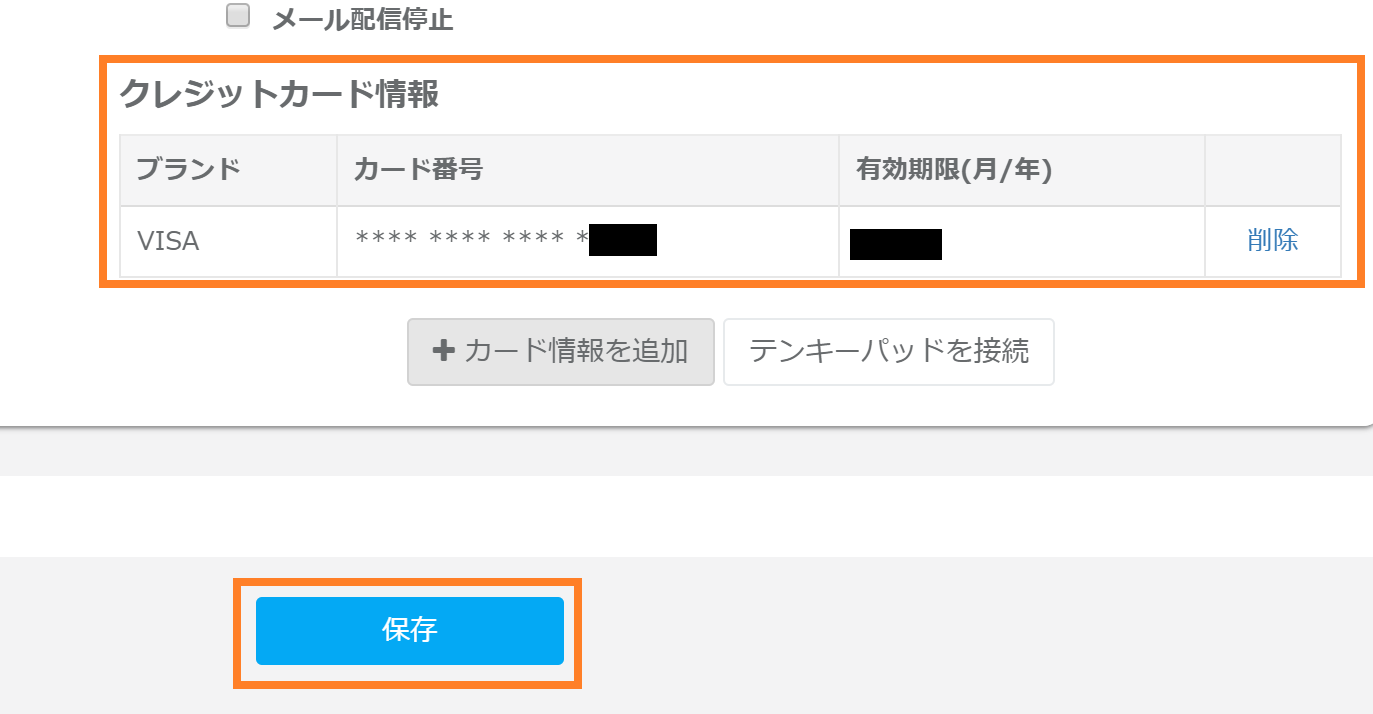The height and width of the screenshot is (714, 1373).
Task: Click the メール配信停止 label text
Action: 362,20
